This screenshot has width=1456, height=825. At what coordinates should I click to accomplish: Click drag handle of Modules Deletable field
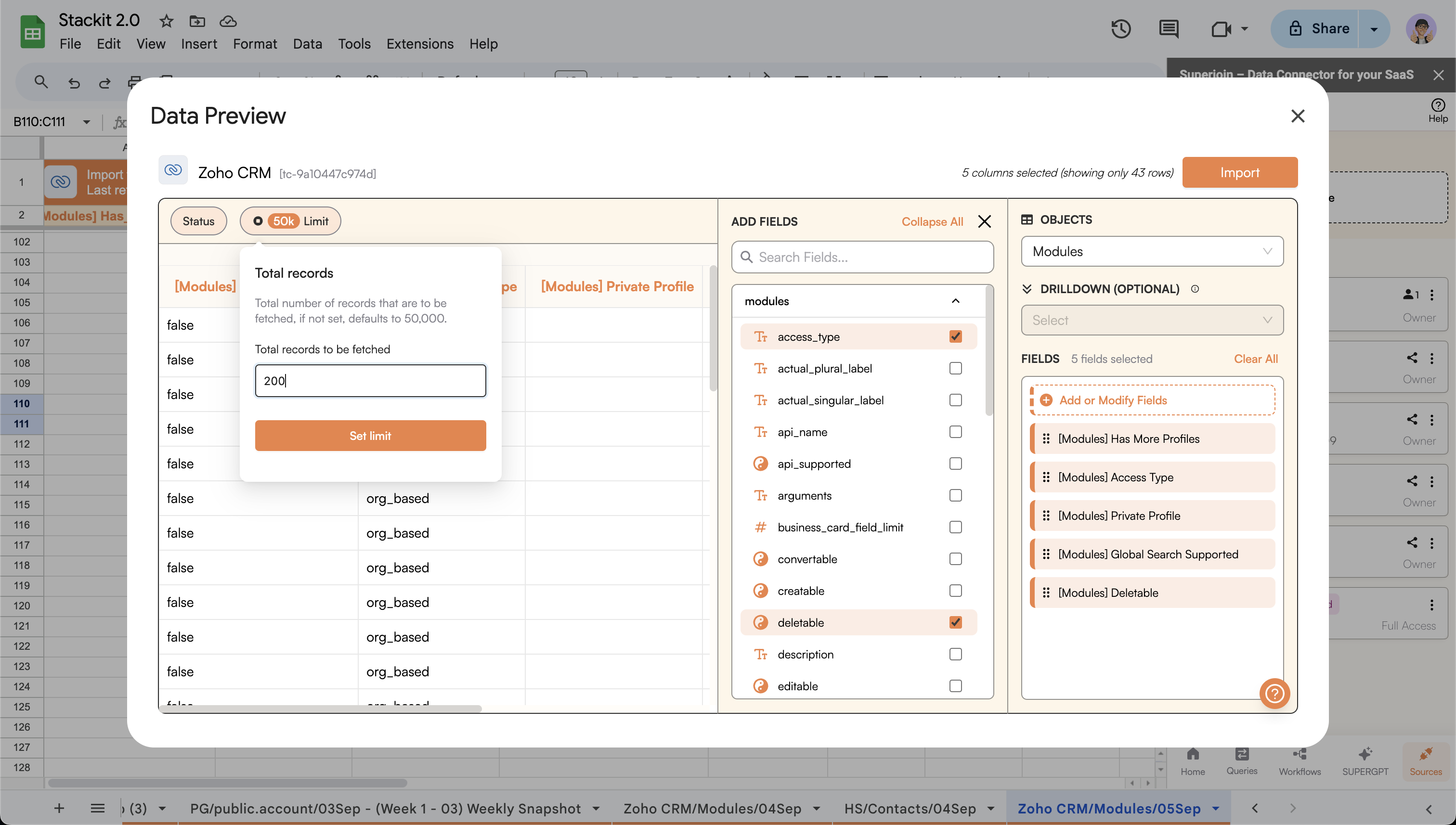tap(1046, 593)
